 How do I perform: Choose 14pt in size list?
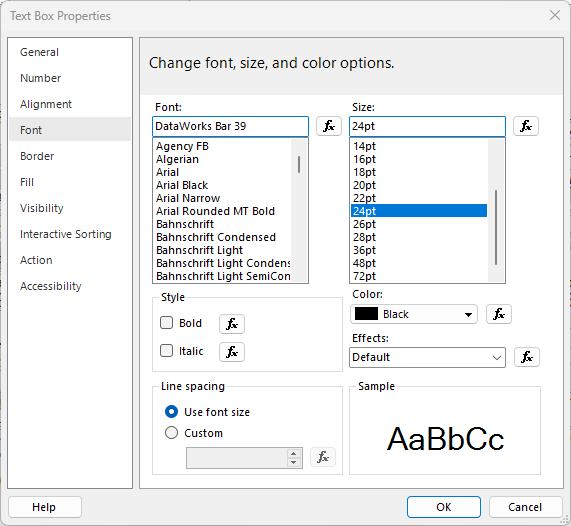tap(419, 146)
